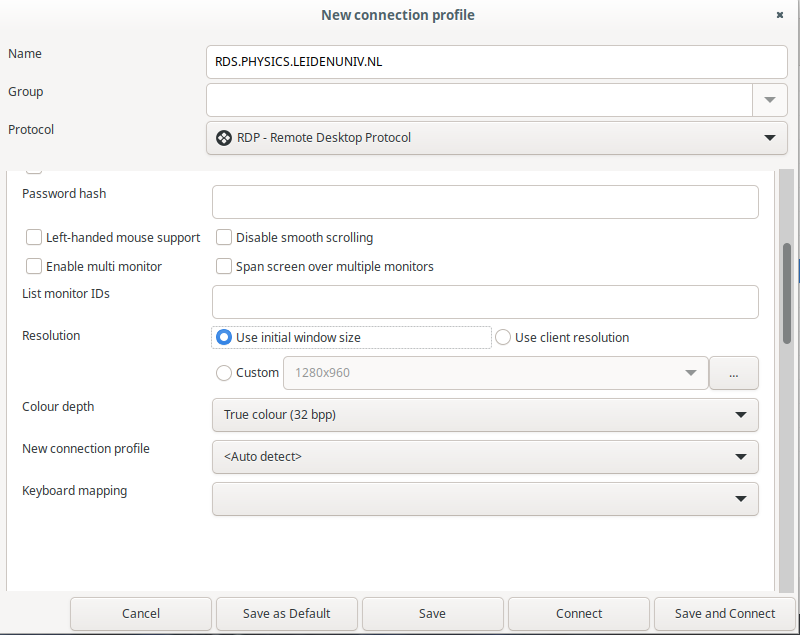Click the RDP protocol icon in Protocol field
This screenshot has height=635, width=800.
point(224,137)
